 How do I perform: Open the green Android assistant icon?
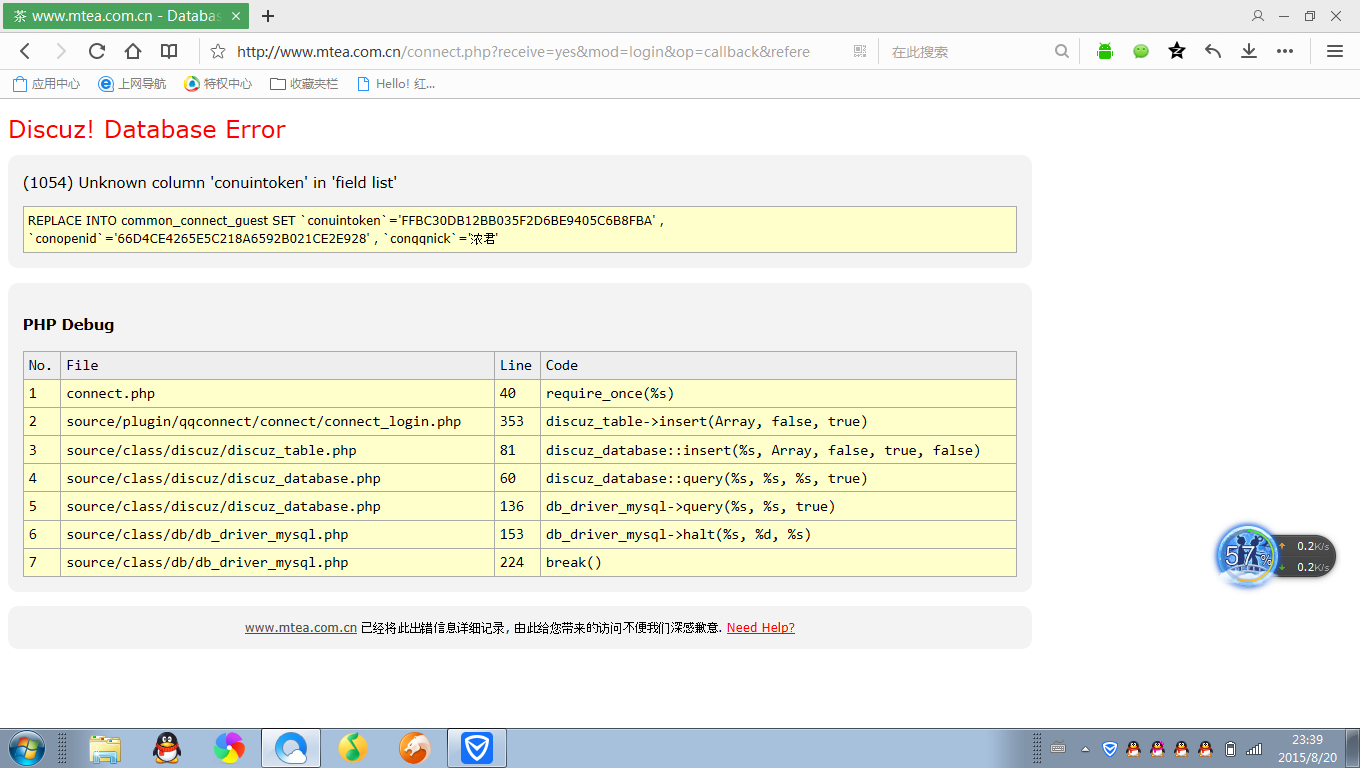coord(1105,51)
